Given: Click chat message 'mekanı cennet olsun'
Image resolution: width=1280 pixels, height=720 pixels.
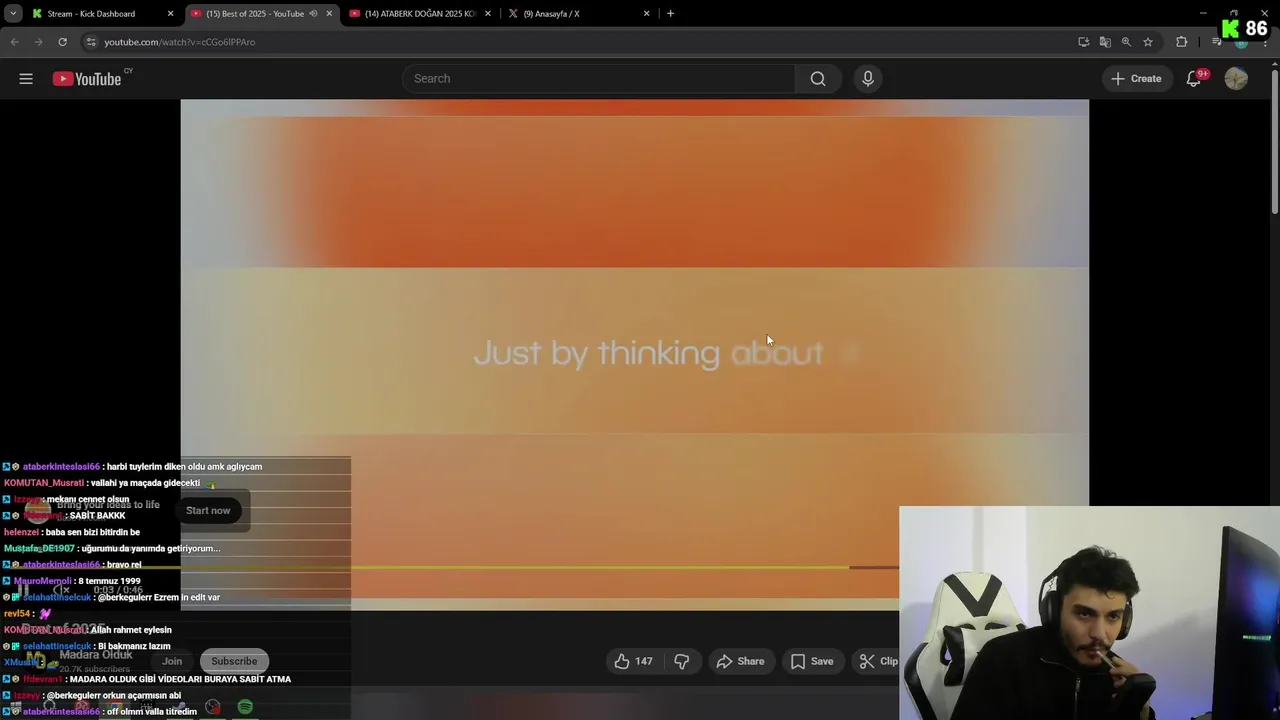Looking at the screenshot, I should coord(88,499).
